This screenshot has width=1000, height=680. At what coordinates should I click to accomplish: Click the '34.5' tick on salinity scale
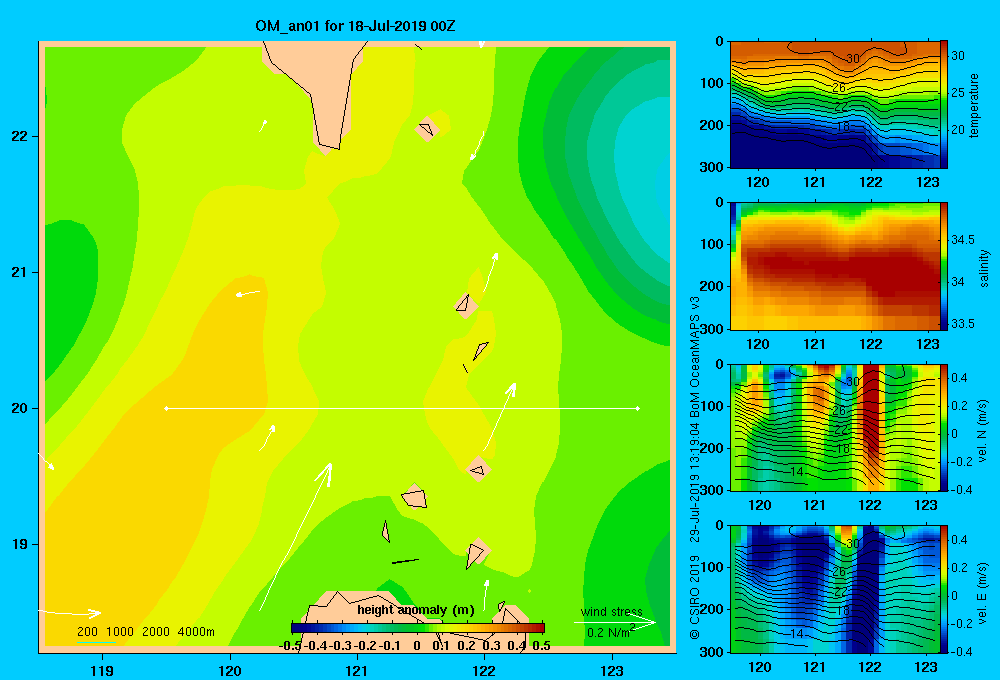[962, 240]
